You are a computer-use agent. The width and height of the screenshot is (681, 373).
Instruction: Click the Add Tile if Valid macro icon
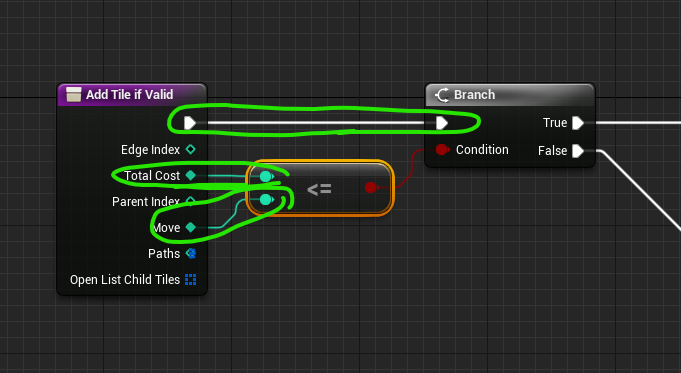(73, 95)
